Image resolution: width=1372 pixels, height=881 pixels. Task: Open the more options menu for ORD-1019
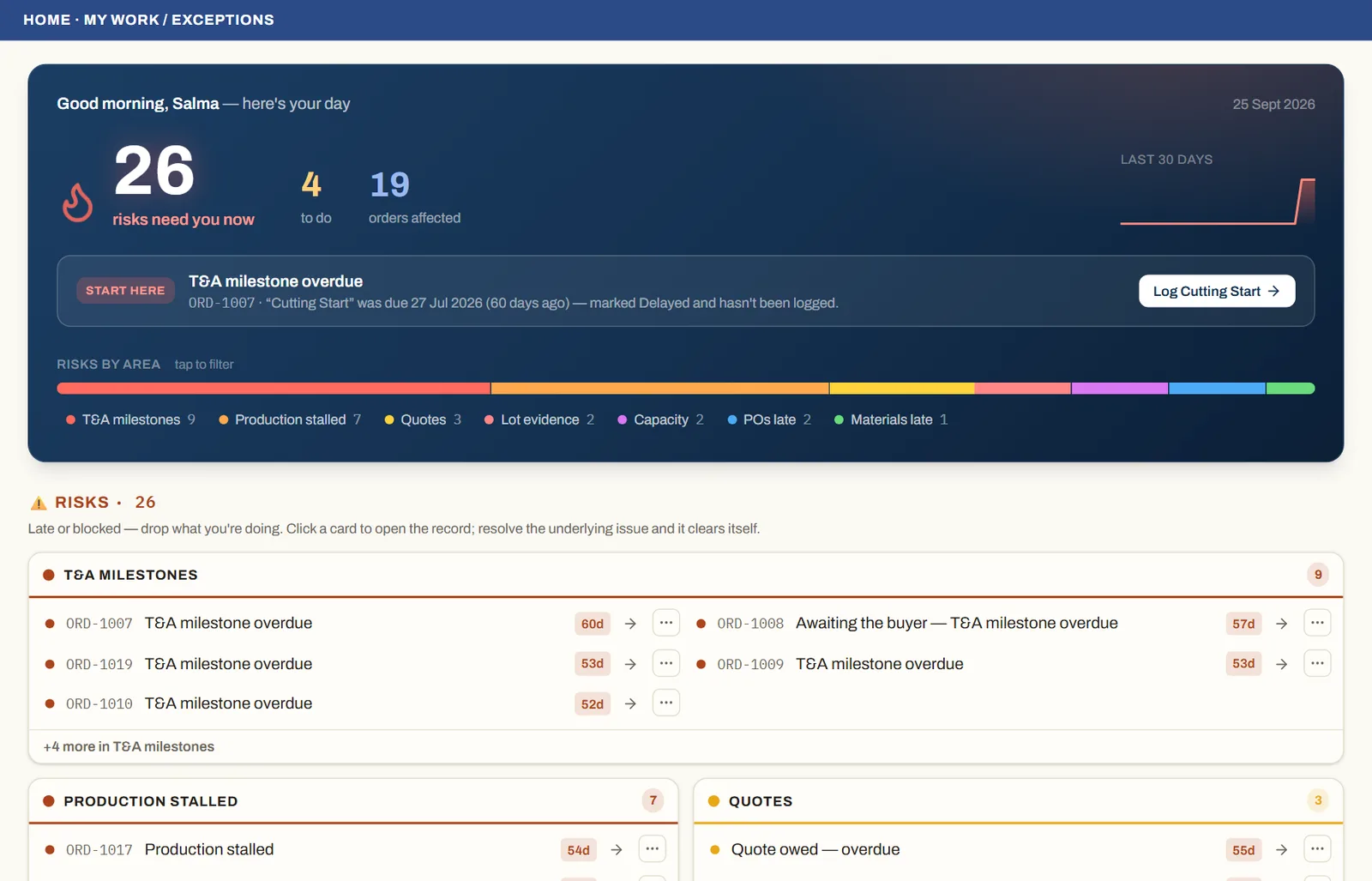(x=666, y=663)
